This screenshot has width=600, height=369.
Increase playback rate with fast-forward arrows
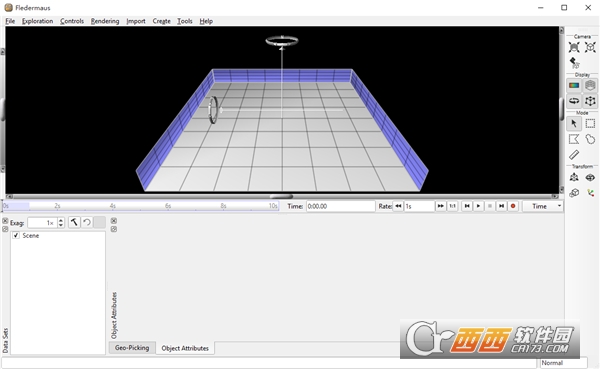click(440, 206)
